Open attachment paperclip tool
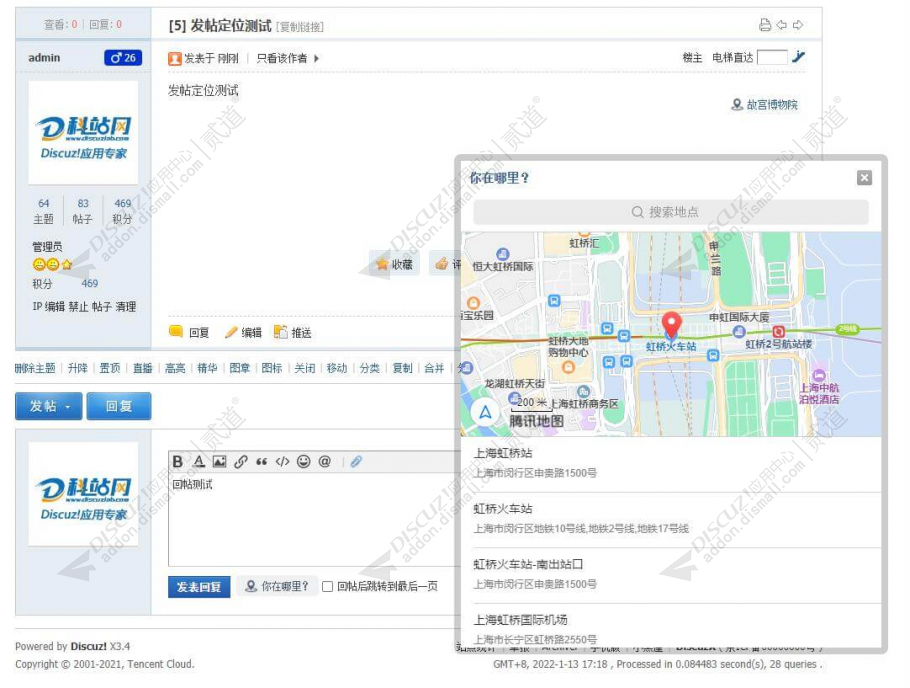Viewport: 910px width, 688px height. point(356,462)
